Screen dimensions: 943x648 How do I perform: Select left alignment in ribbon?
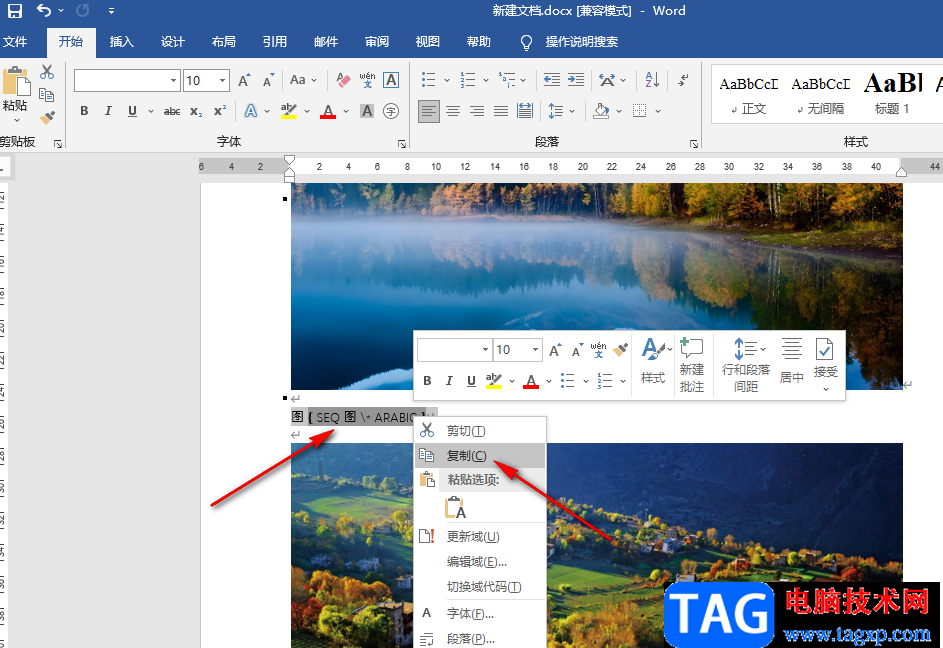(x=429, y=111)
